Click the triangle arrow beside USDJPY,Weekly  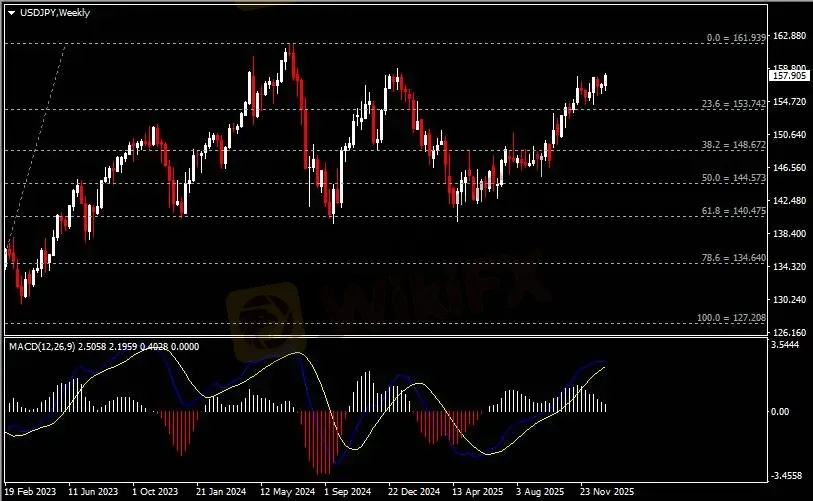11,9
